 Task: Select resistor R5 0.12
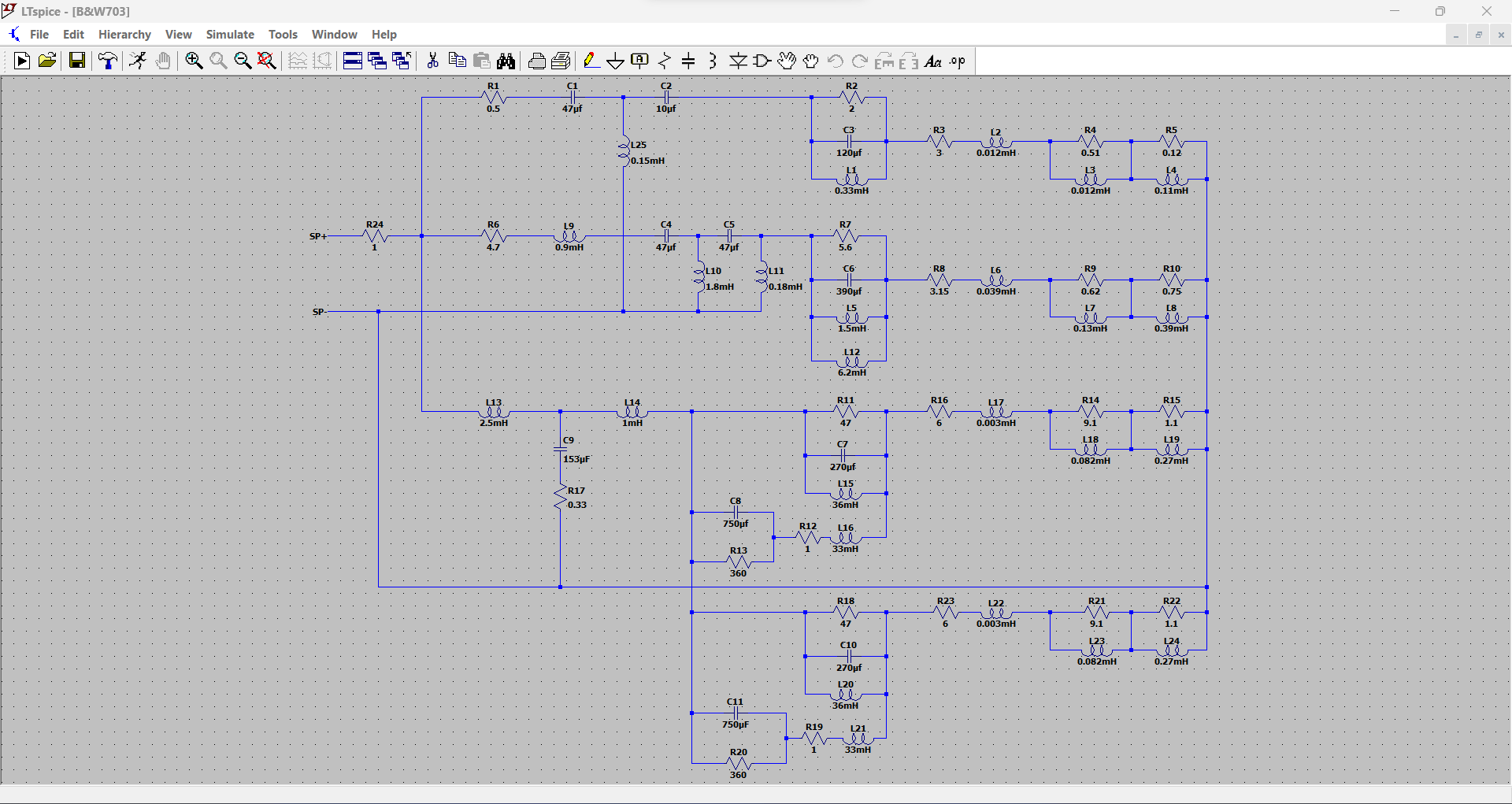point(1172,141)
